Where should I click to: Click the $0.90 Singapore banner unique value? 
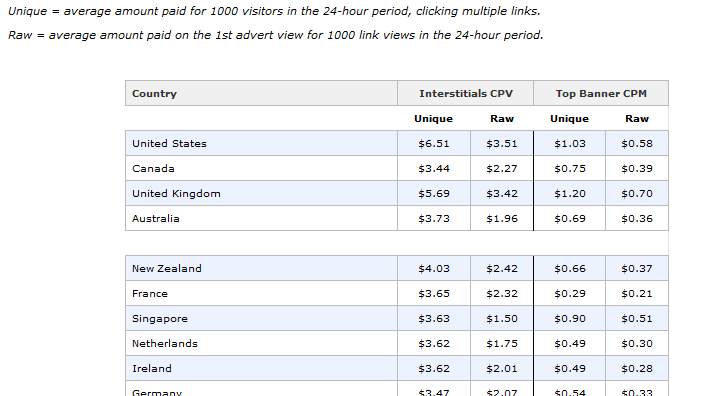[x=570, y=319]
